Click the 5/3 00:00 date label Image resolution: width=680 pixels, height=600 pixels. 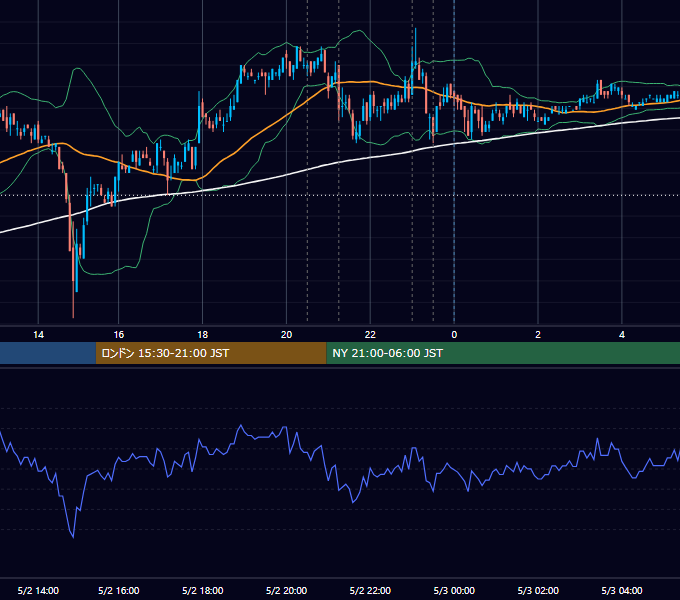point(454,590)
